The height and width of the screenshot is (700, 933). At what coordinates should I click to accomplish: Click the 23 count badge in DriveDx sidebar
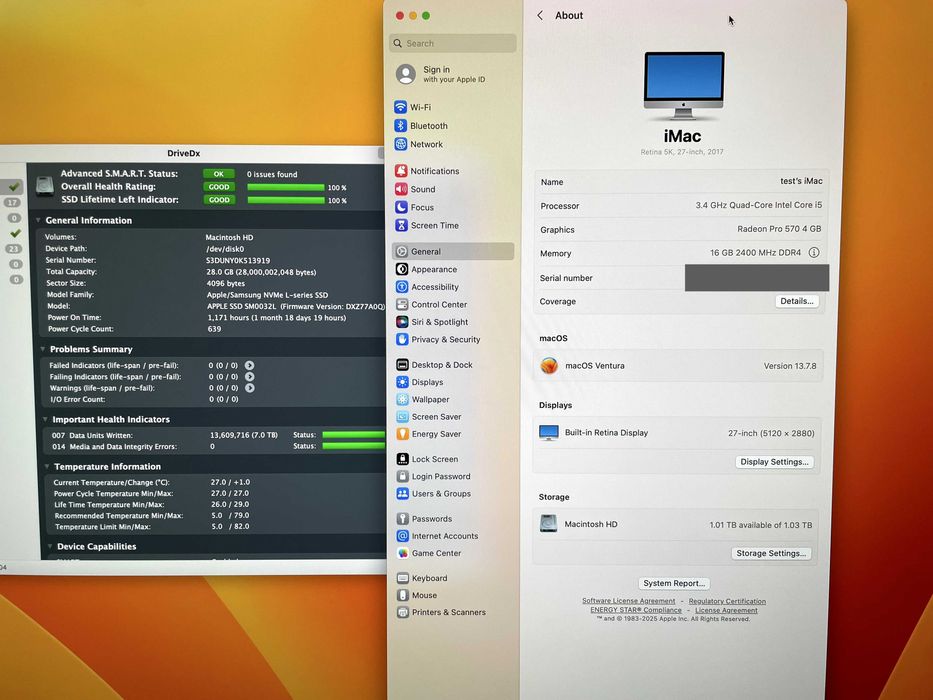coord(14,249)
